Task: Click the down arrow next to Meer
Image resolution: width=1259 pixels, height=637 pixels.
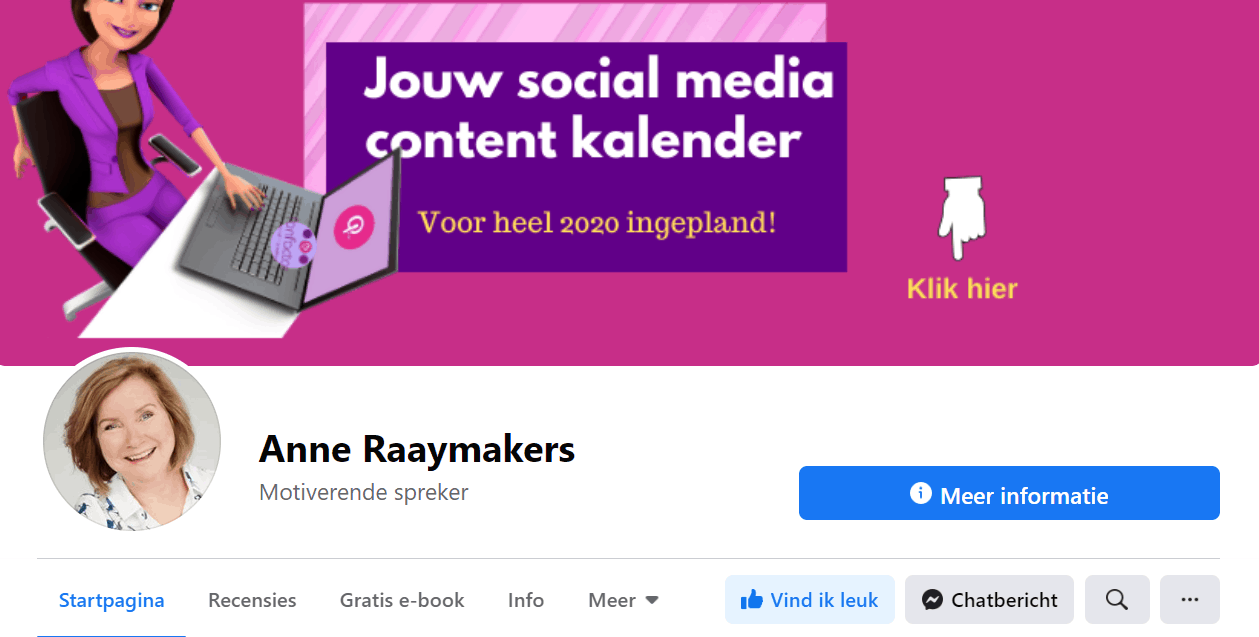Action: (652, 601)
